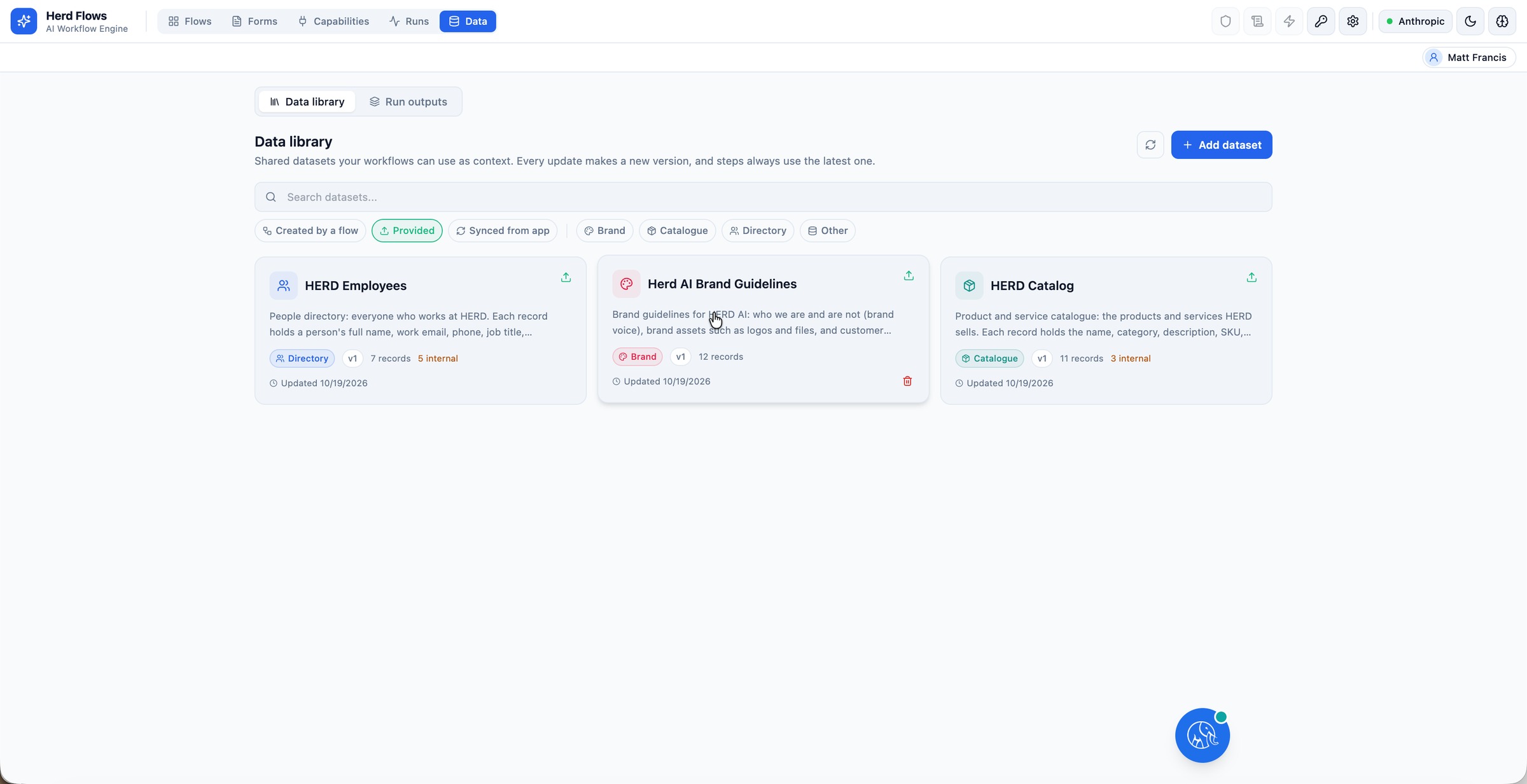This screenshot has width=1527, height=784.
Task: Toggle off the Provided filter chip
Action: click(x=407, y=230)
